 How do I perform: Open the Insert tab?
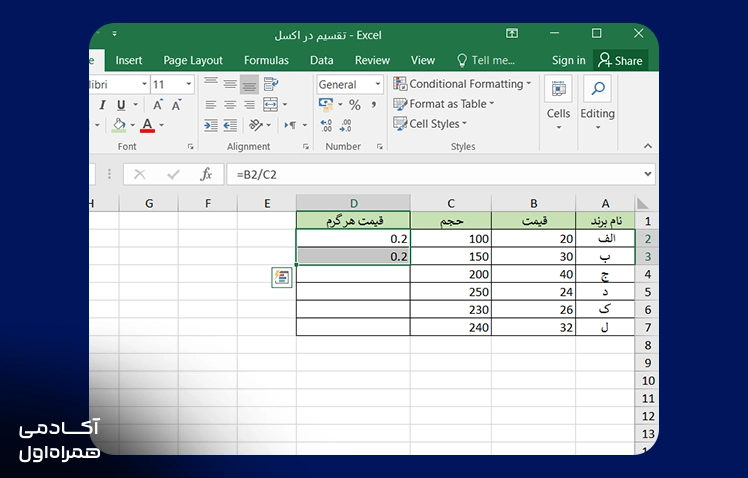(x=129, y=60)
